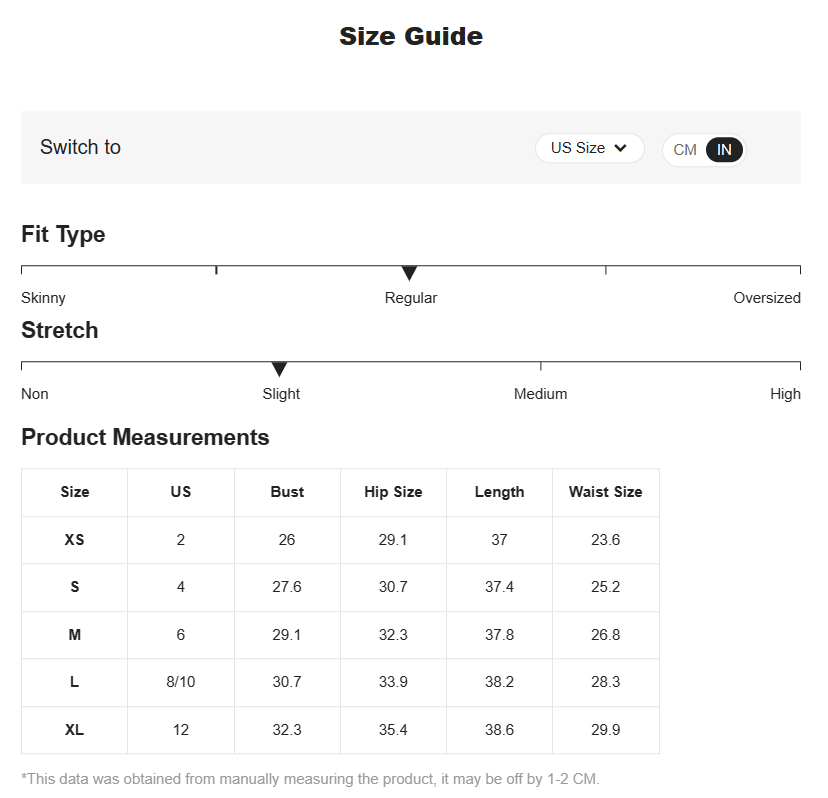Click the High stretch label
The width and height of the screenshot is (828, 798).
click(785, 394)
